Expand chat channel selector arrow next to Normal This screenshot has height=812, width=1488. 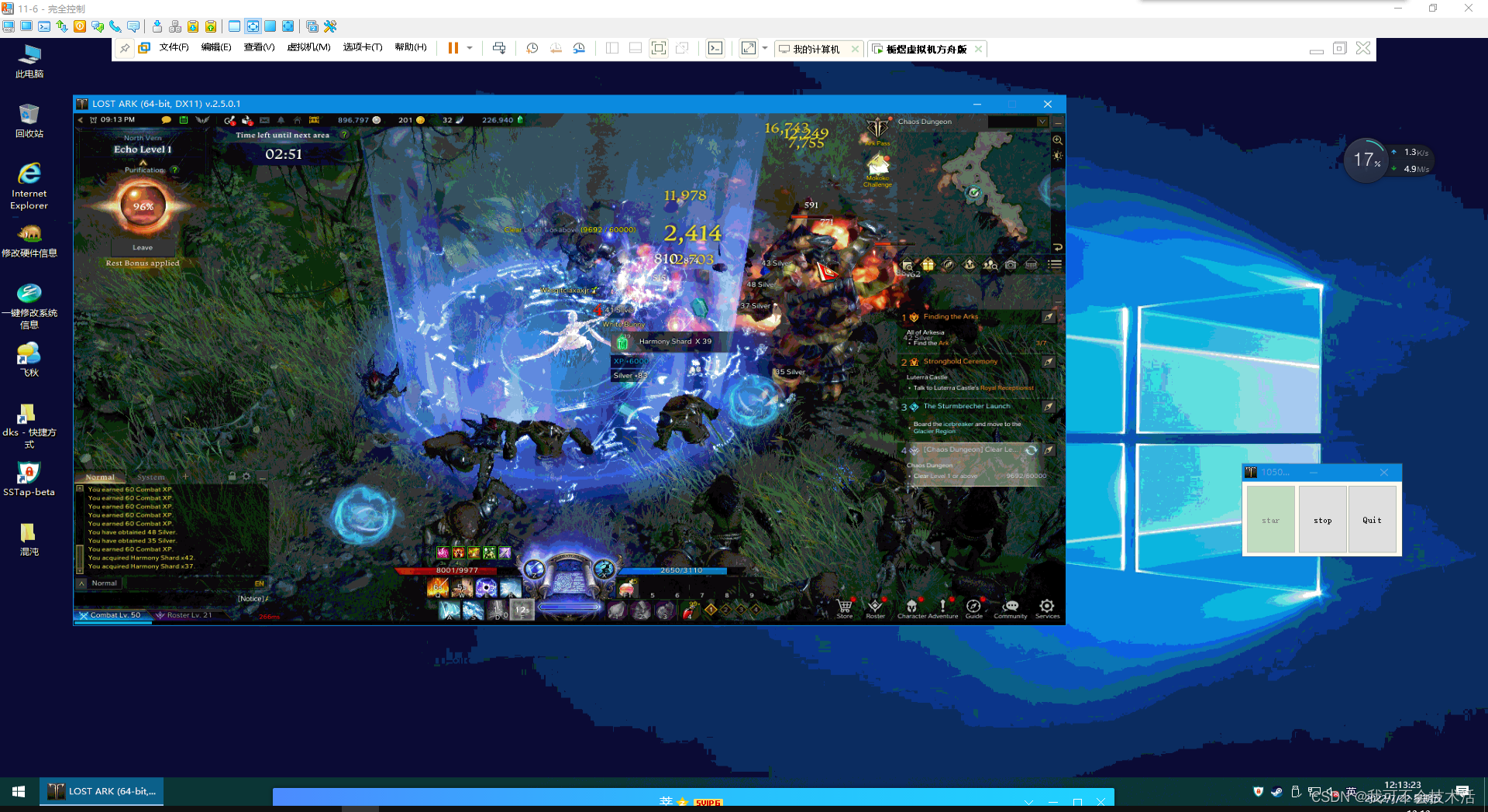click(x=81, y=583)
